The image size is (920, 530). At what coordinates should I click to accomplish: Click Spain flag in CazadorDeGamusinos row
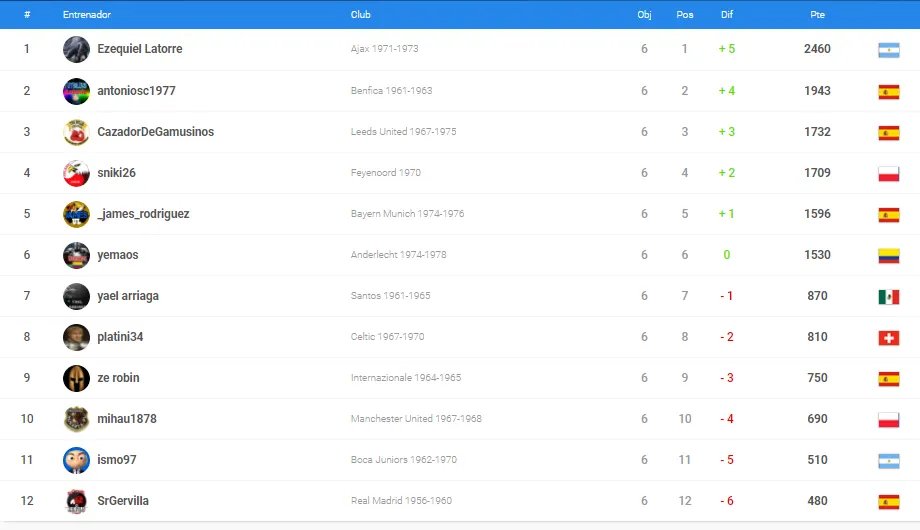pyautogui.click(x=889, y=133)
